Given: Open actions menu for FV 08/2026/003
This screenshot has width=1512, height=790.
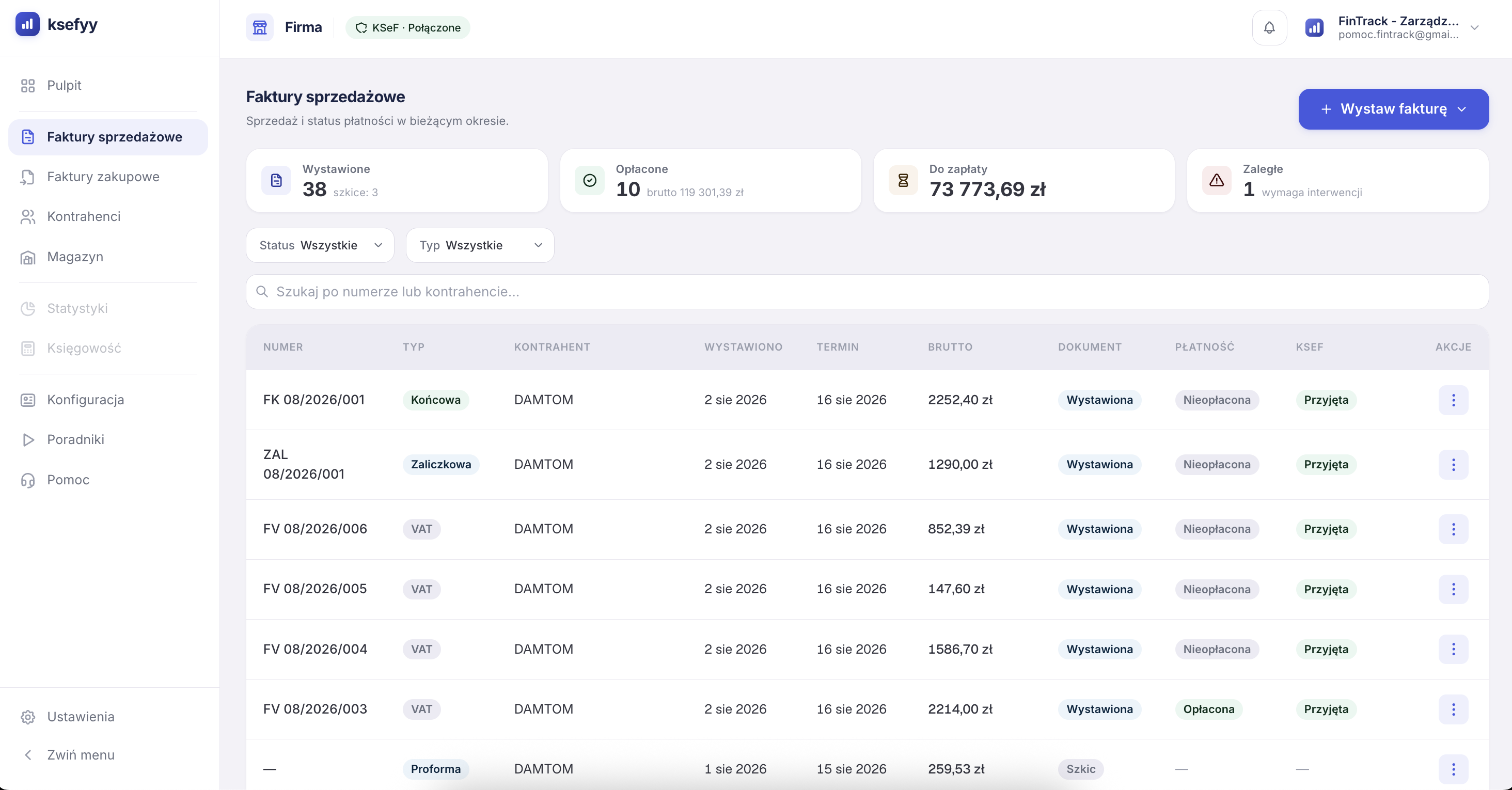Looking at the screenshot, I should point(1453,709).
